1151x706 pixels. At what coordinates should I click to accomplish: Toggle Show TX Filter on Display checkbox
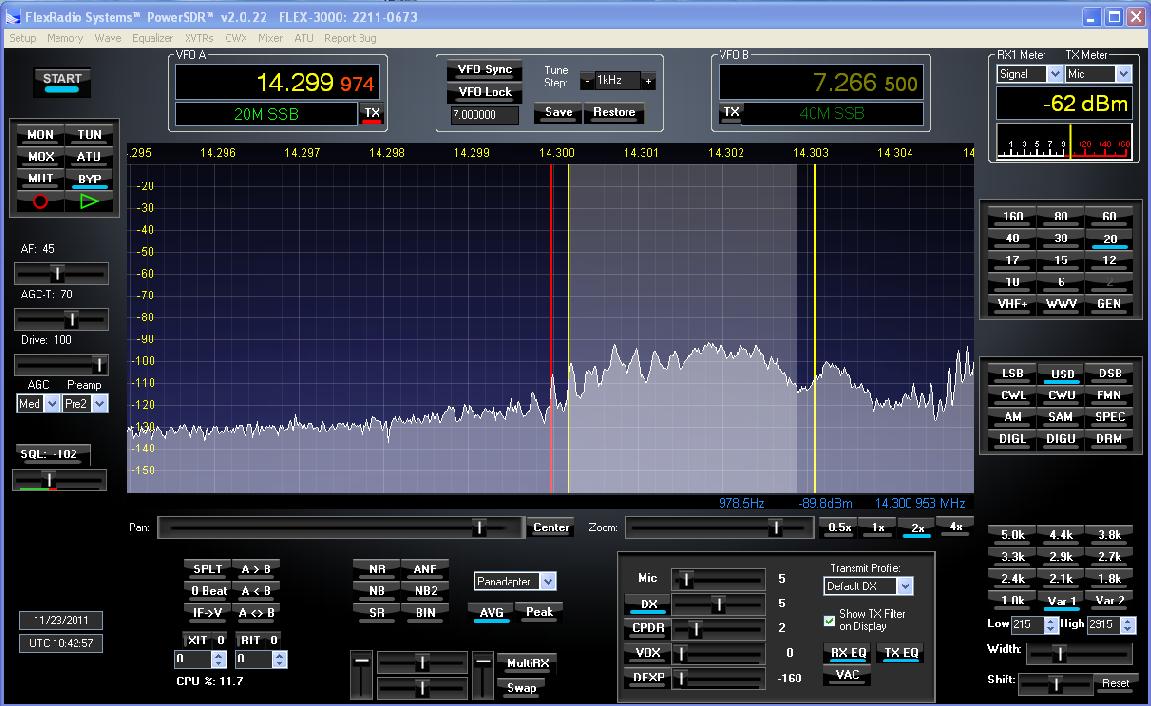[829, 621]
